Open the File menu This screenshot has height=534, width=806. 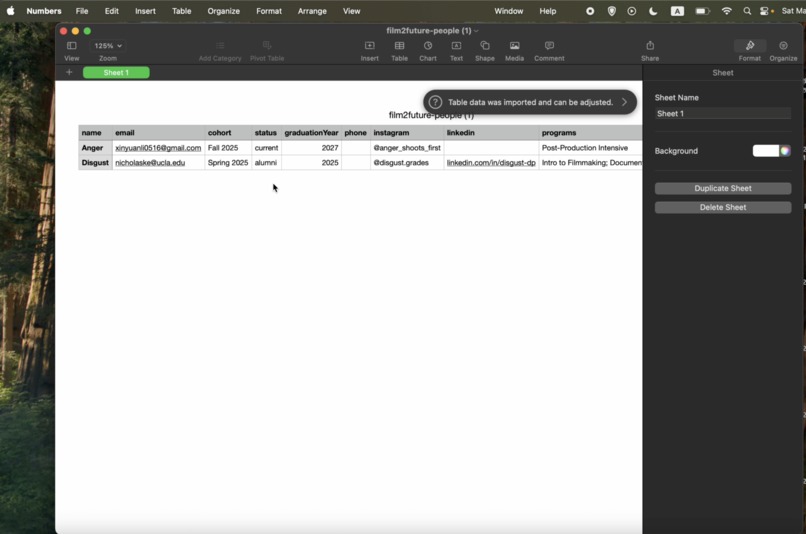click(x=82, y=11)
